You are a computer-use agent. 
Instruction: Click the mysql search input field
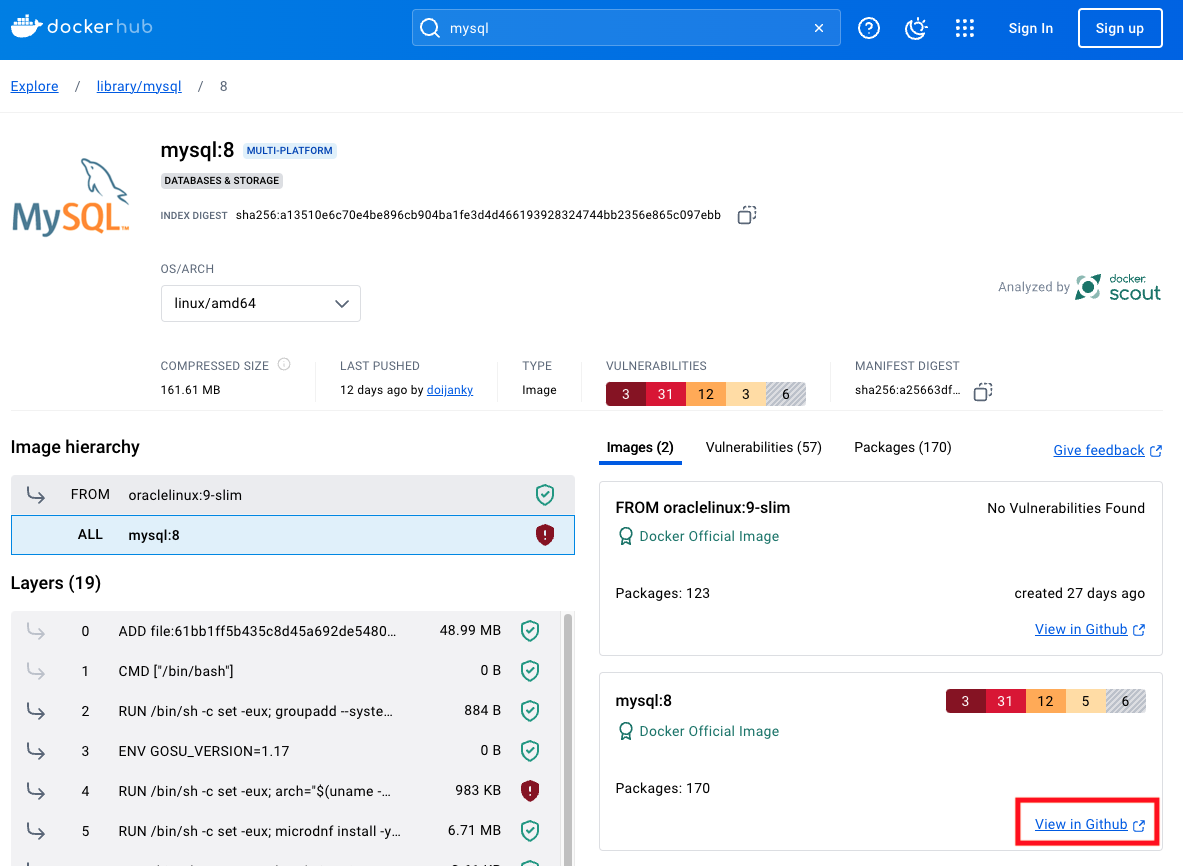click(x=626, y=28)
